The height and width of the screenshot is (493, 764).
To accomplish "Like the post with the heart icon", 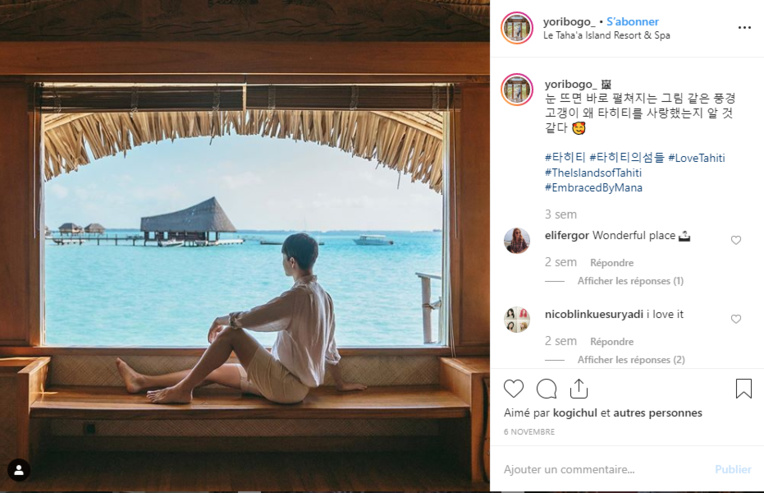I will click(514, 389).
